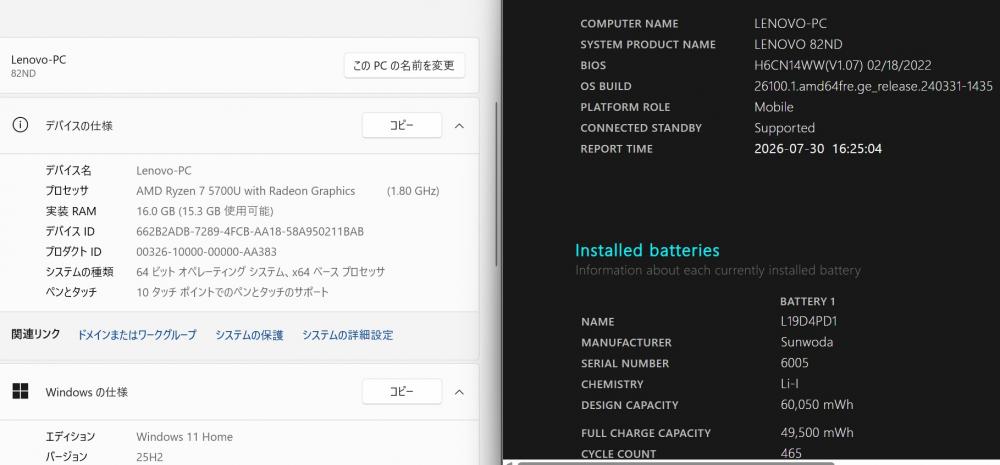
Task: Click the battery report horizontal scrollbar
Action: 676,462
